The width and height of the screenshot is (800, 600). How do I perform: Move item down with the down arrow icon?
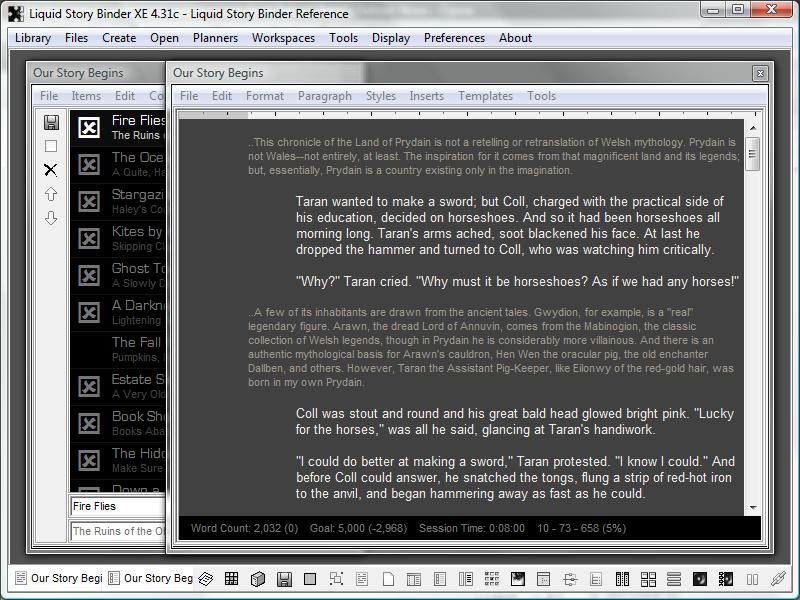click(x=51, y=218)
